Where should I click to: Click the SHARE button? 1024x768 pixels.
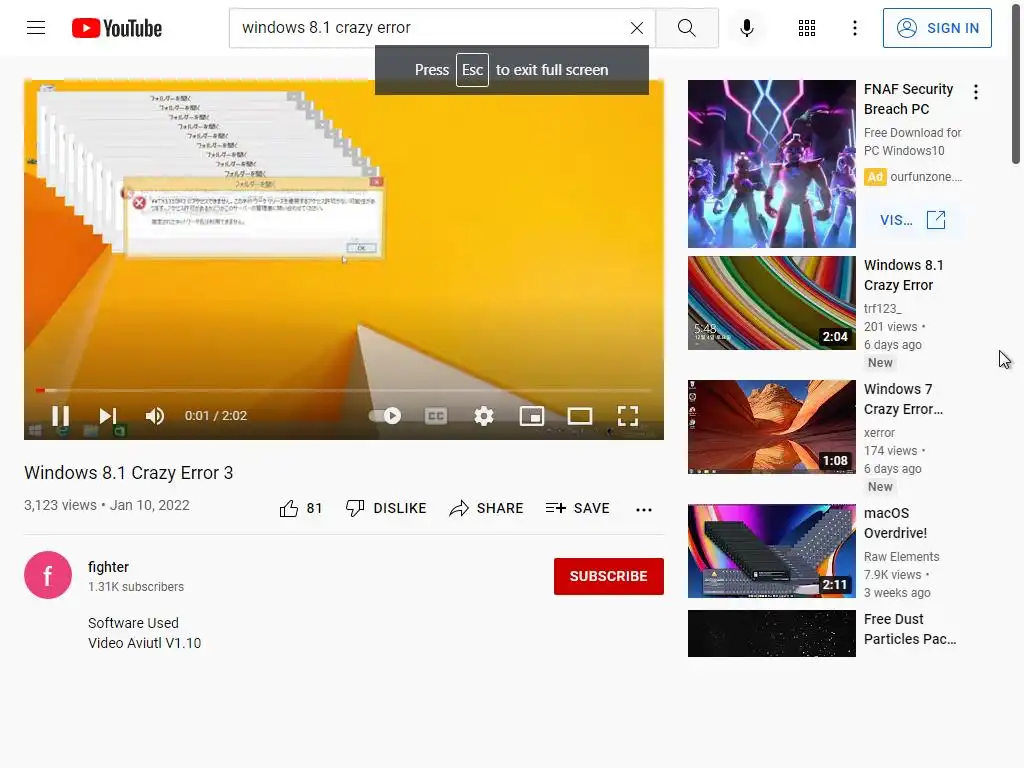point(487,508)
